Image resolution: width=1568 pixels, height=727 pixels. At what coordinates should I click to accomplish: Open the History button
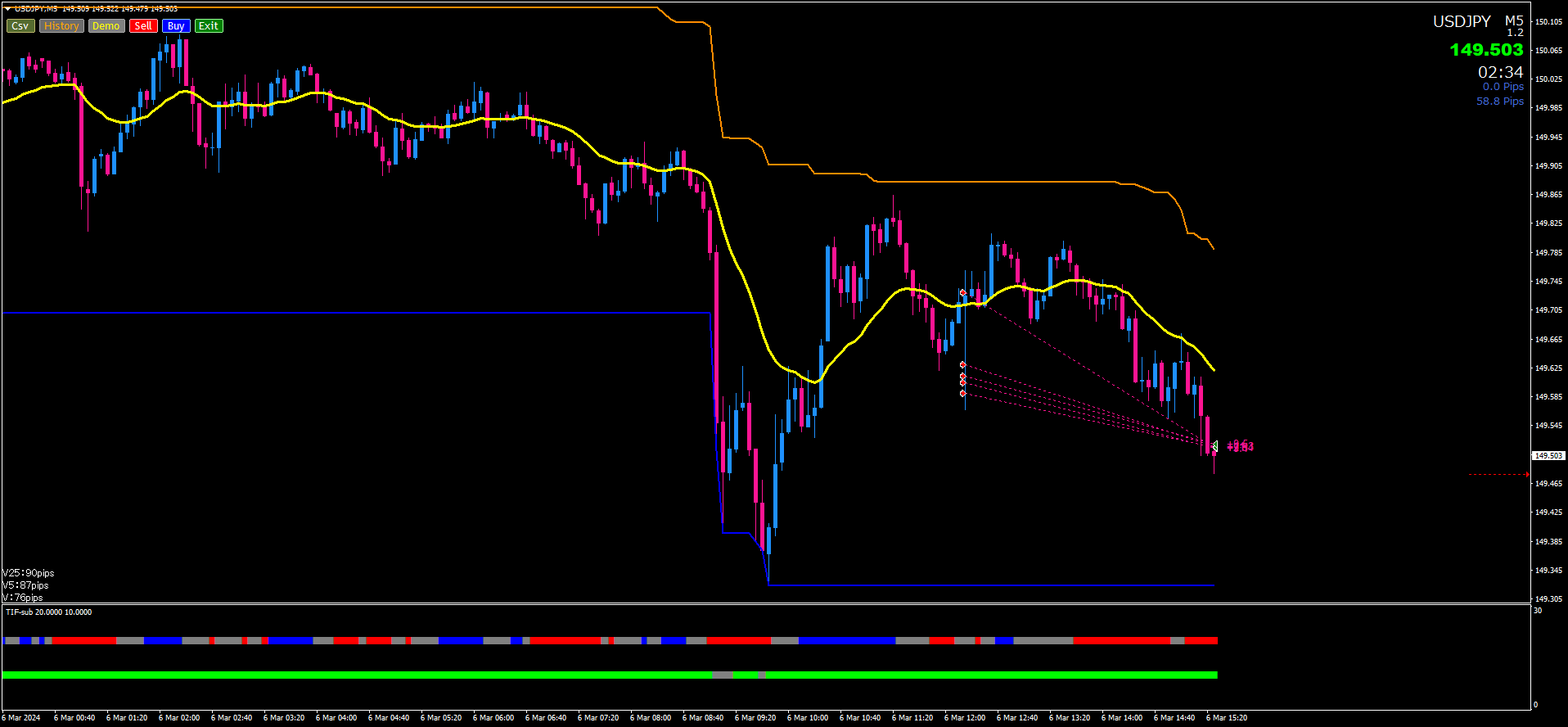(61, 26)
